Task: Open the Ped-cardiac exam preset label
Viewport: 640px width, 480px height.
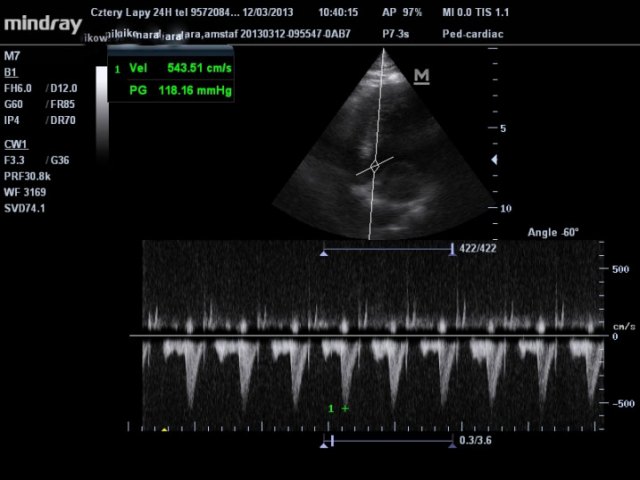Action: (476, 33)
